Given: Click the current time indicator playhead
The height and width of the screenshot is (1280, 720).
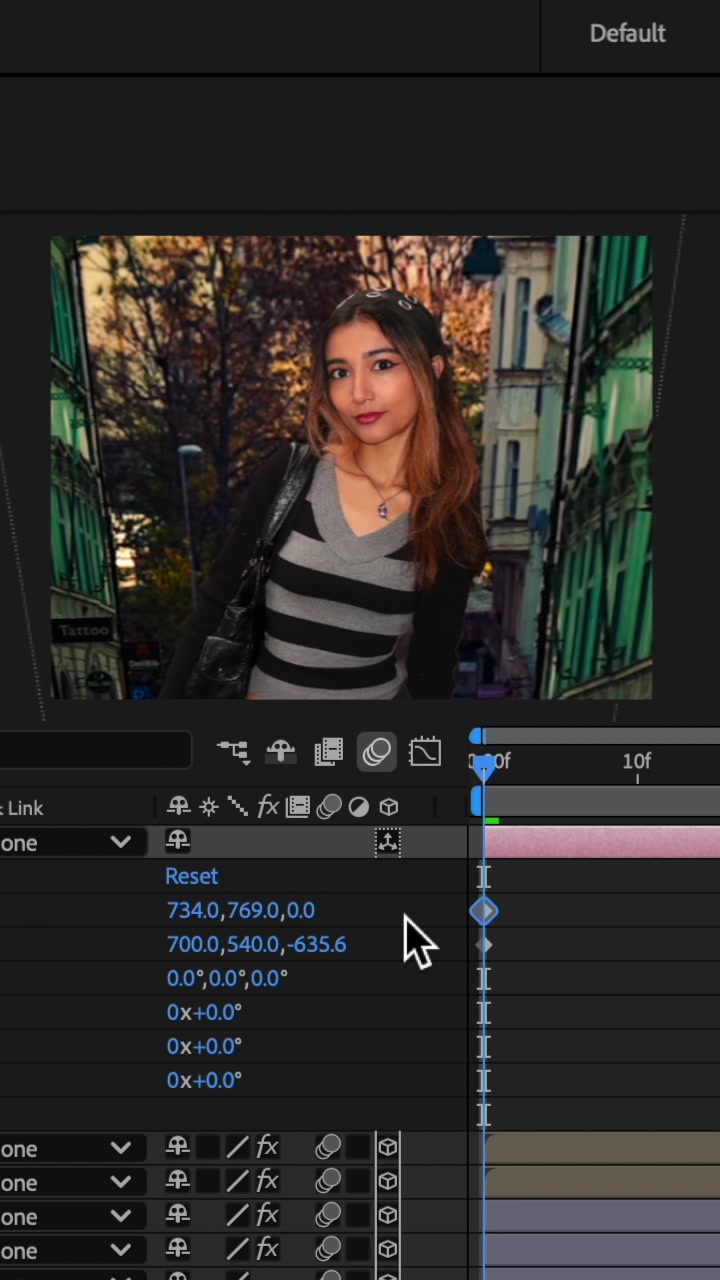Looking at the screenshot, I should pyautogui.click(x=484, y=766).
